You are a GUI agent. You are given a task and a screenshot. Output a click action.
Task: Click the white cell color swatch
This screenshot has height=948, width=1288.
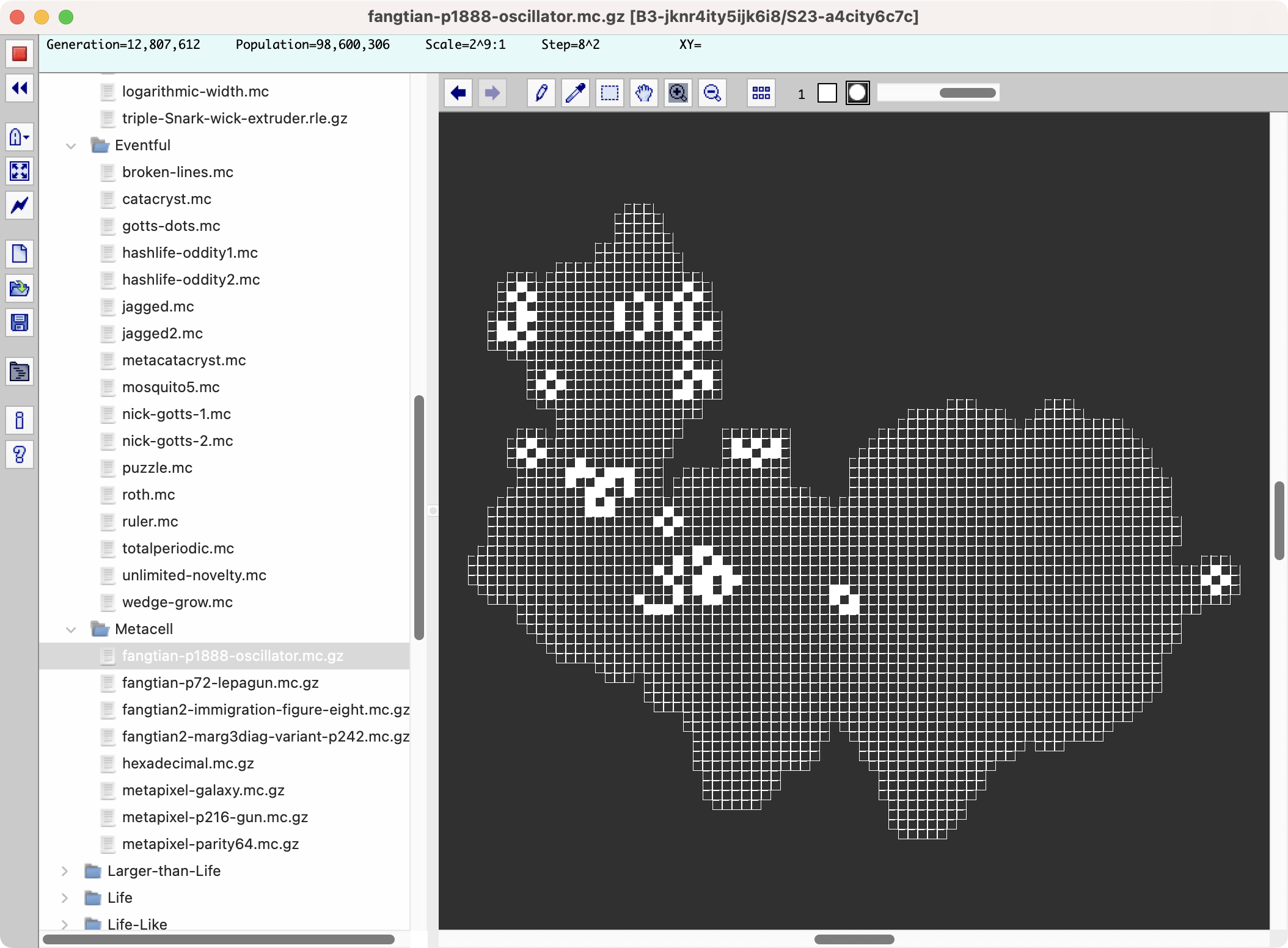(827, 93)
